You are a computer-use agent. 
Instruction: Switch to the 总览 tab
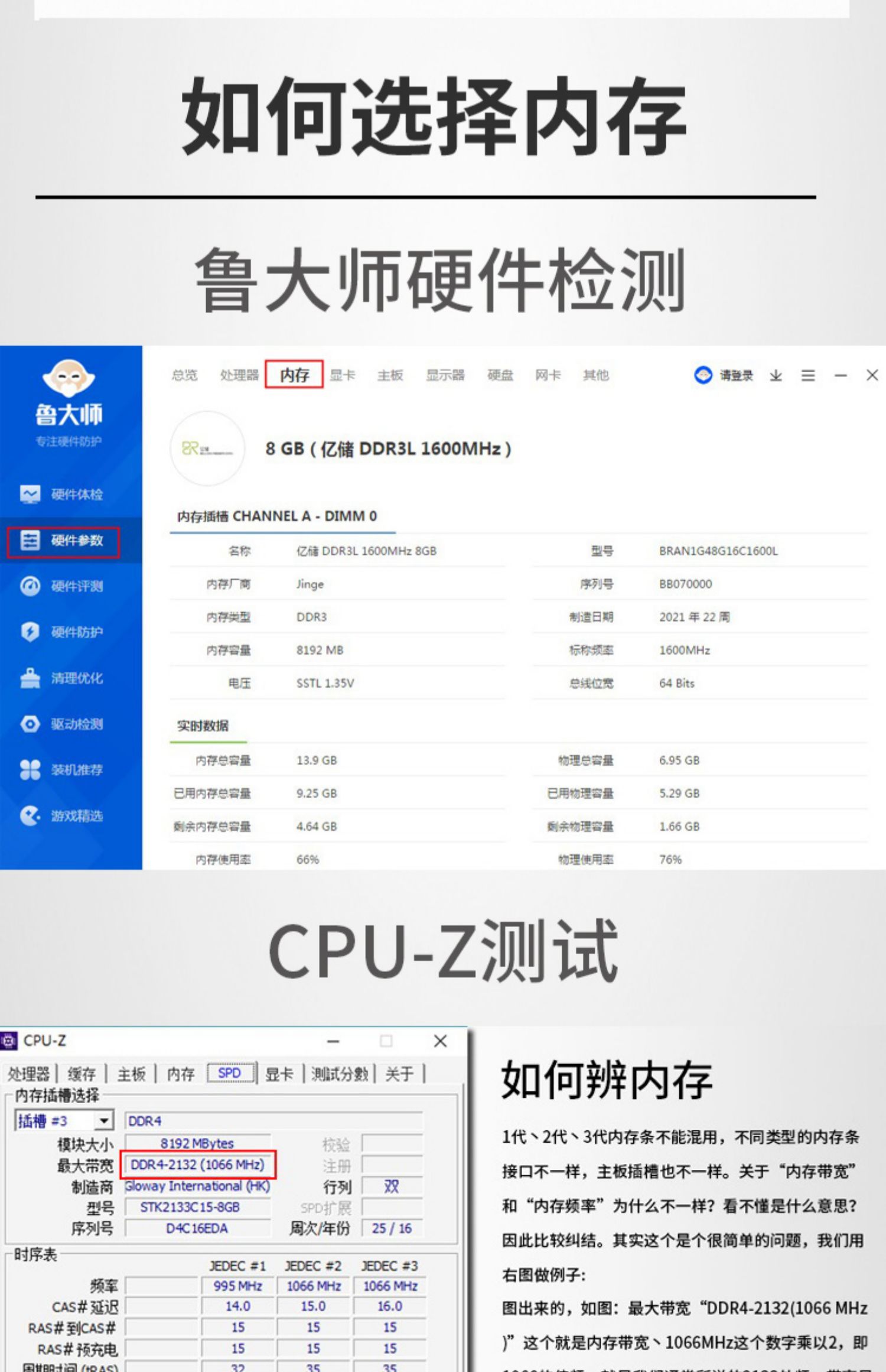tap(184, 375)
